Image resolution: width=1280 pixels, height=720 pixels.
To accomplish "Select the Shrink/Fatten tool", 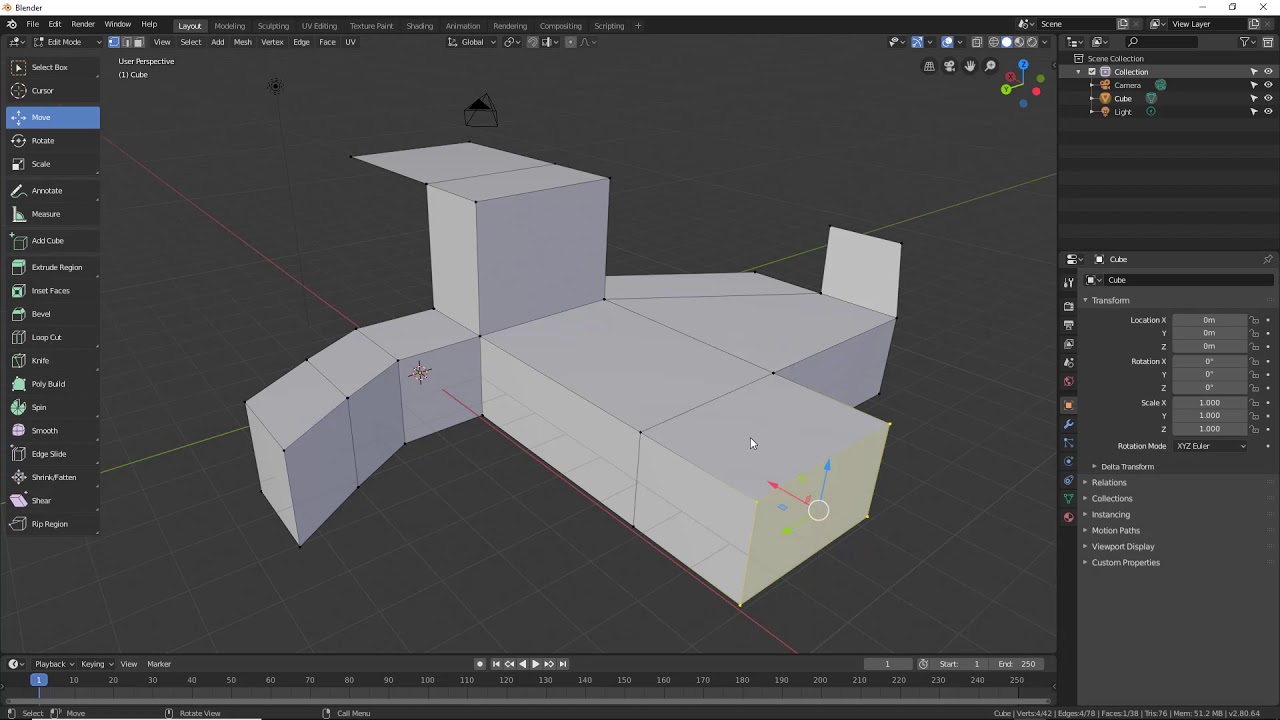I will [52, 477].
